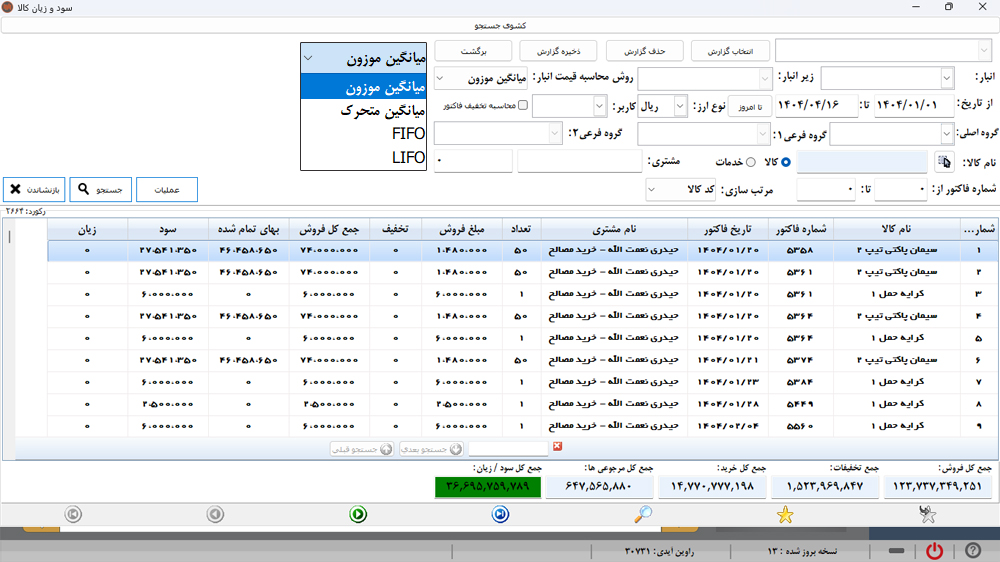Open the انبار dropdown
Viewport: 1000px width, 562px height.
click(946, 78)
